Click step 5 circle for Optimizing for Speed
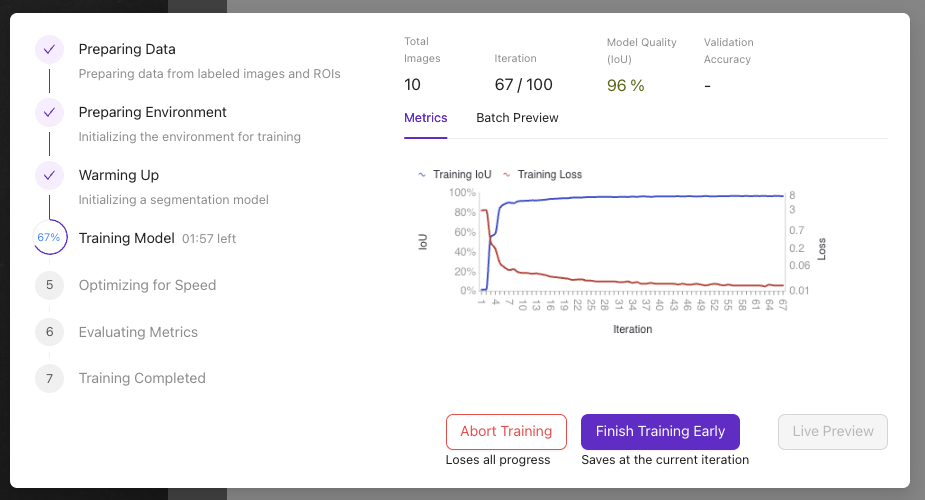The image size is (925, 500). 49,285
